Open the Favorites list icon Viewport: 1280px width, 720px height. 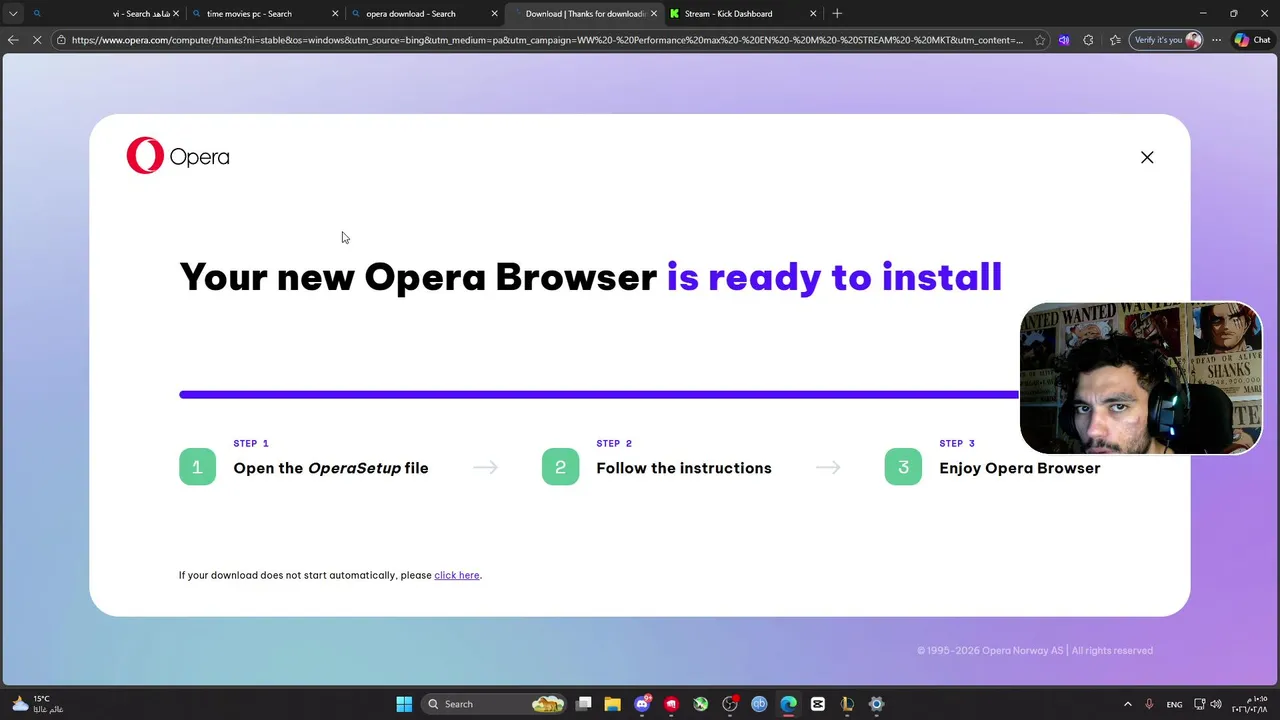[1115, 40]
